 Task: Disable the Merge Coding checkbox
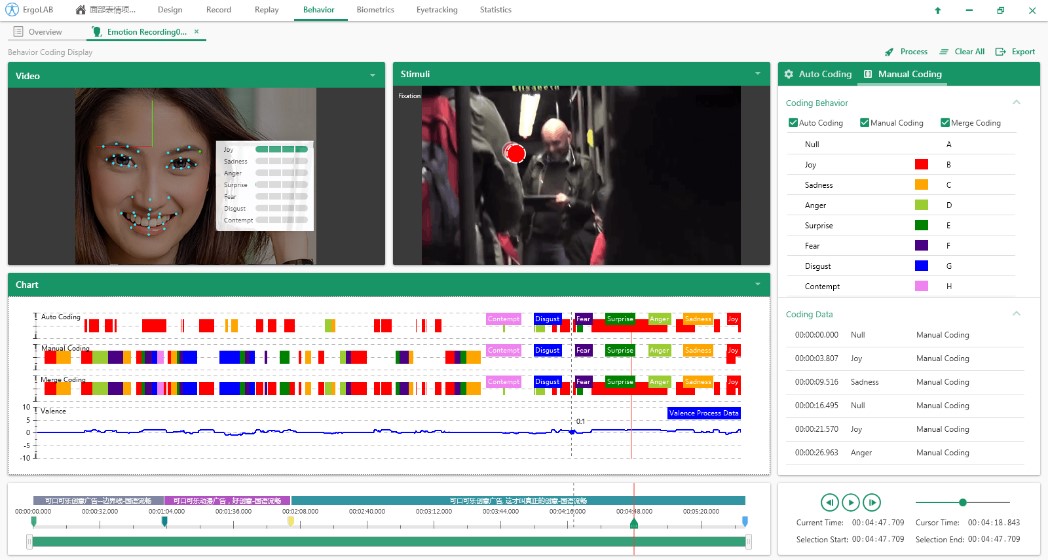(945, 123)
